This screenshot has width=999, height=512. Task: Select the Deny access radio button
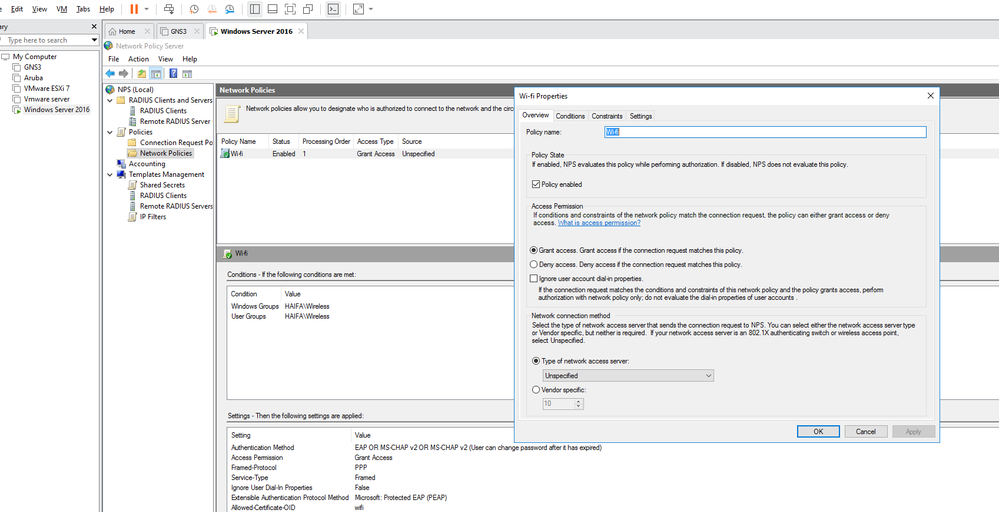(533, 264)
